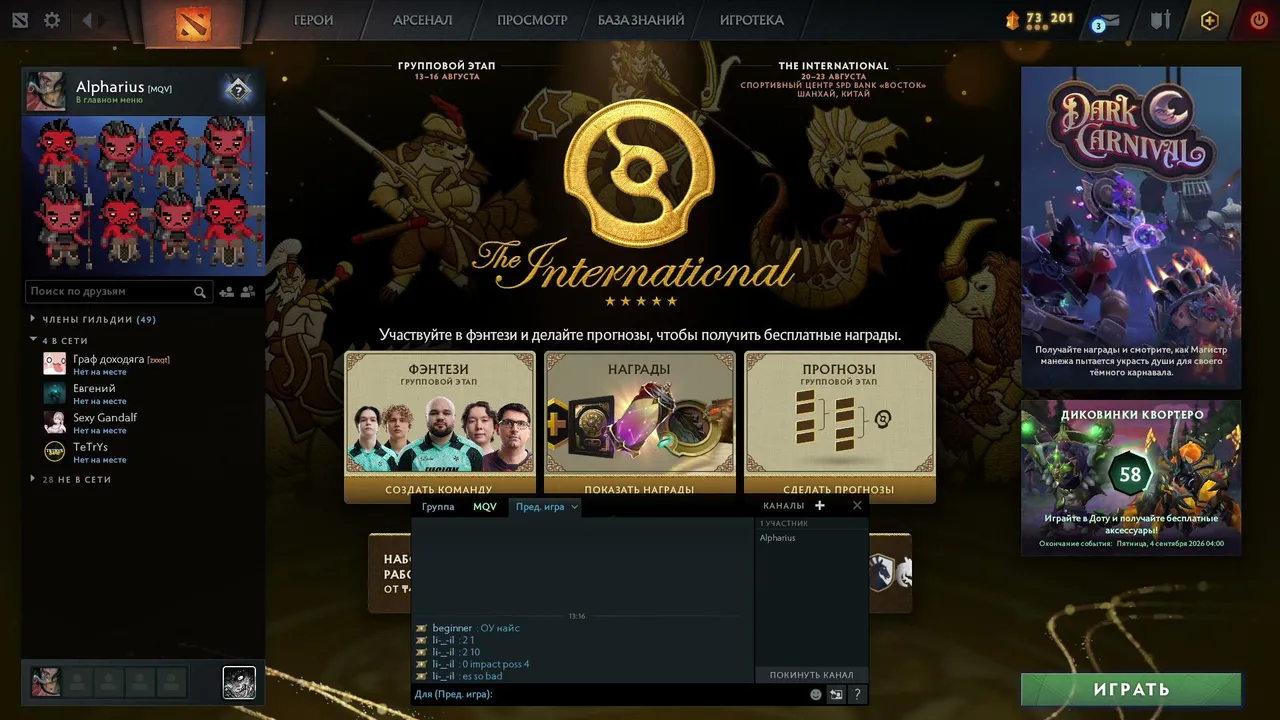1280x720 pixels.
Task: Open the settings gear
Action: pos(52,20)
